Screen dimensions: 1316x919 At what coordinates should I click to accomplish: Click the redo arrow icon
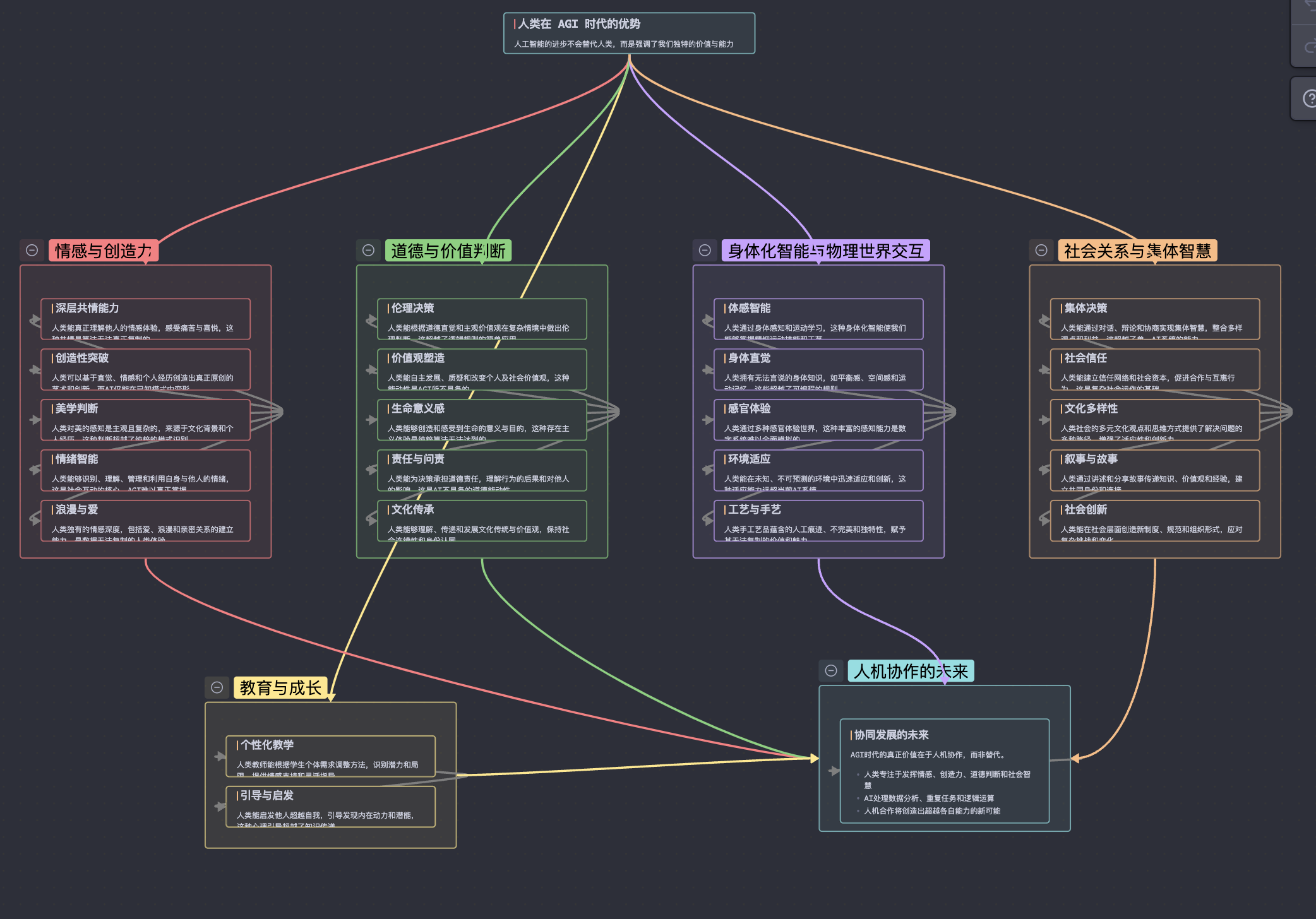[x=1310, y=47]
